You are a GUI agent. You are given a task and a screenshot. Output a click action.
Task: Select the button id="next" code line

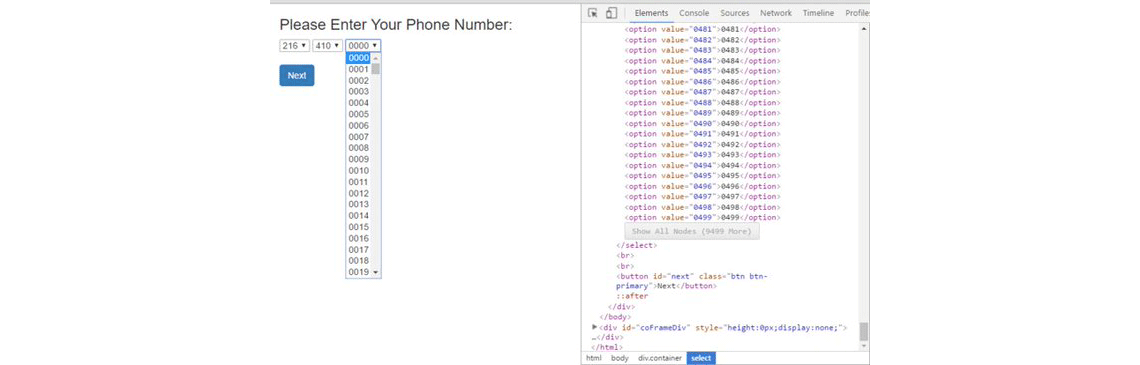click(x=691, y=281)
